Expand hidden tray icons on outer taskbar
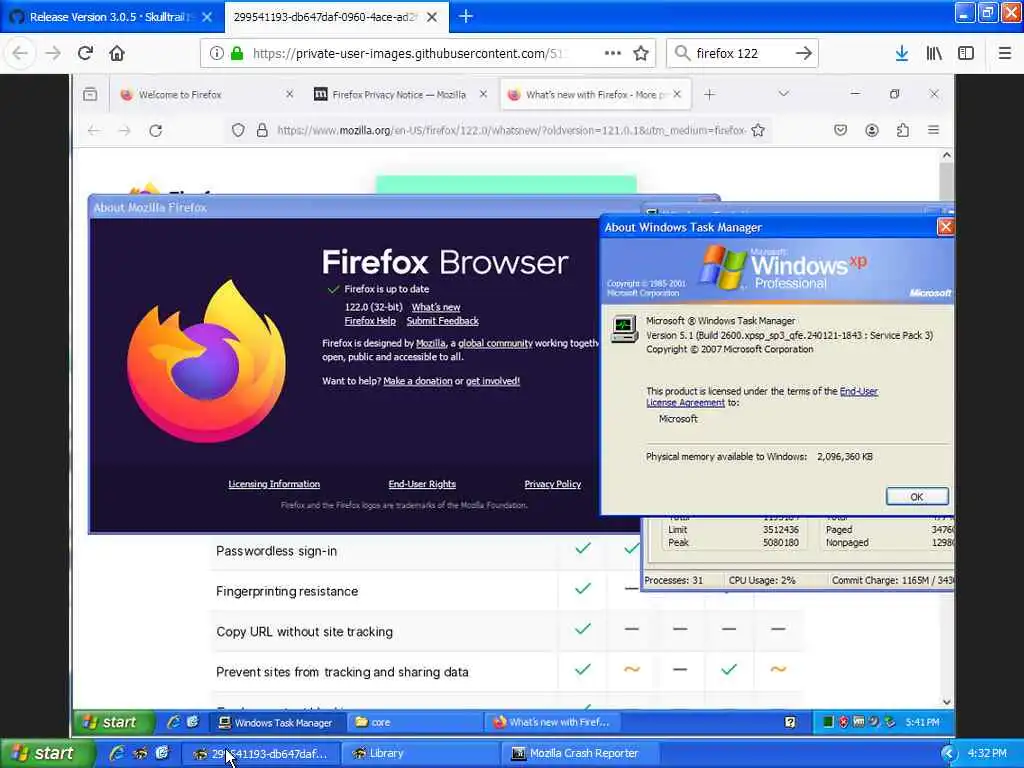1024x768 pixels. tap(948, 753)
